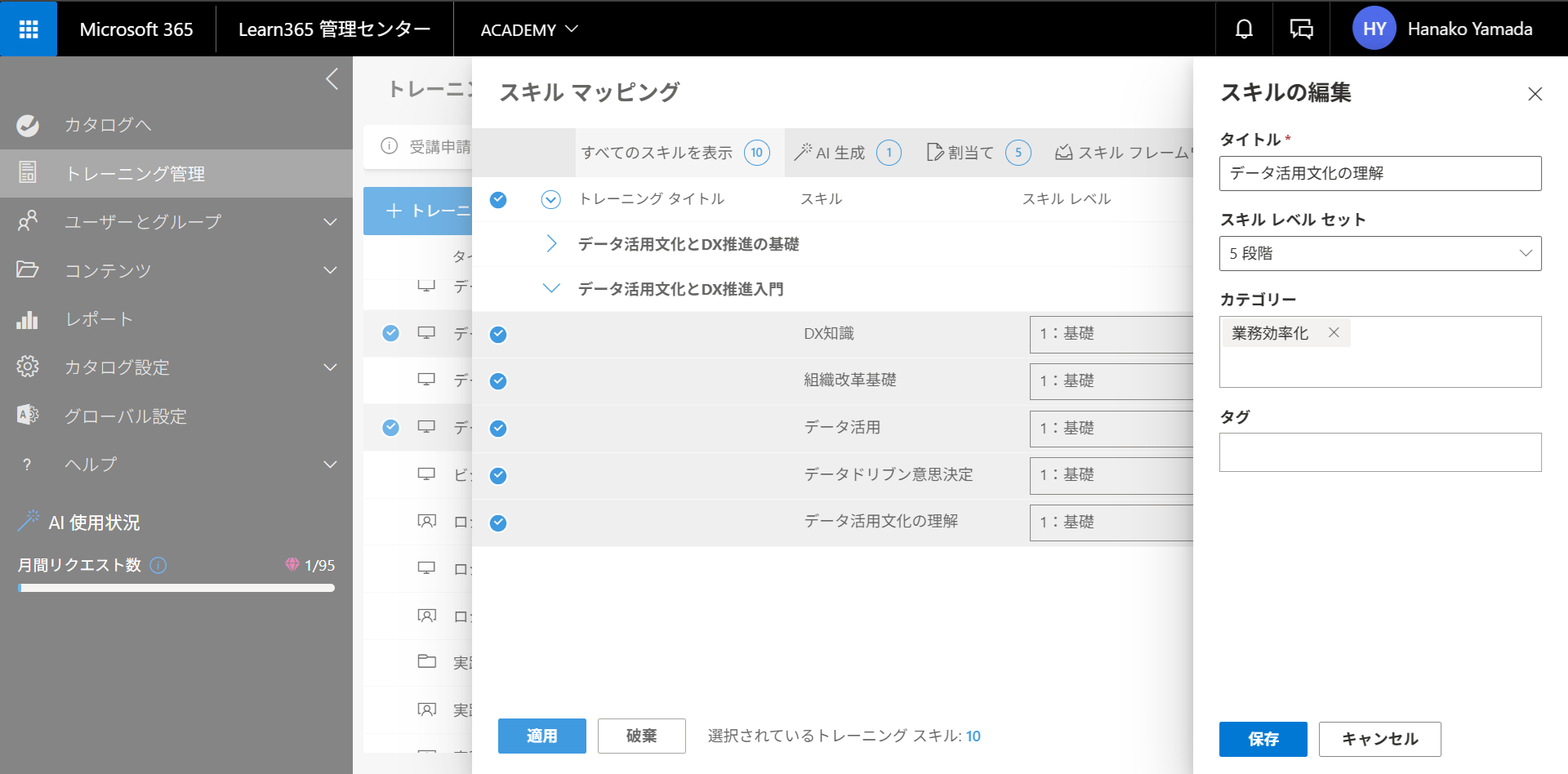Click into the タグ input field
Image resolution: width=1568 pixels, height=774 pixels.
[1380, 452]
